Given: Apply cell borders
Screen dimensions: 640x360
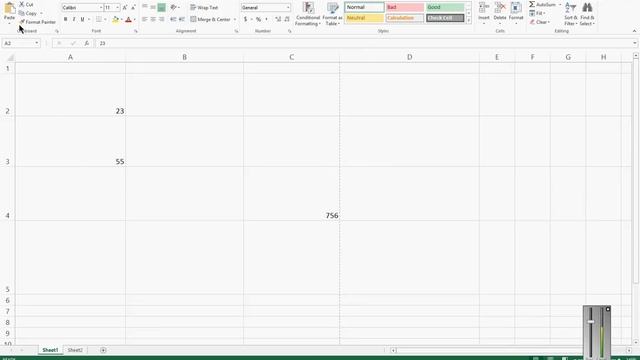Looking at the screenshot, I should pos(99,19).
